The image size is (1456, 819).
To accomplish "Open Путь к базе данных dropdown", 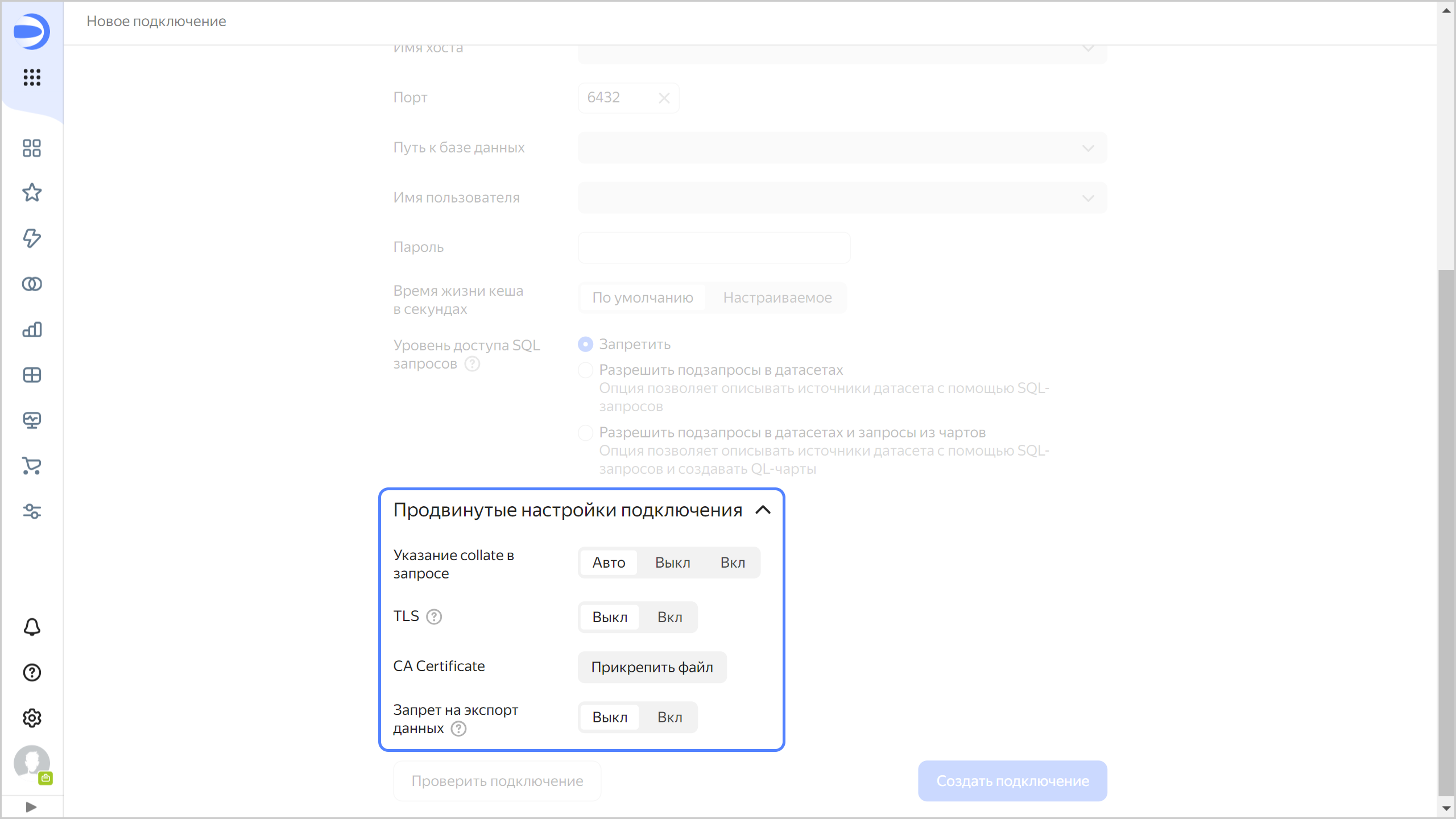I will (842, 148).
